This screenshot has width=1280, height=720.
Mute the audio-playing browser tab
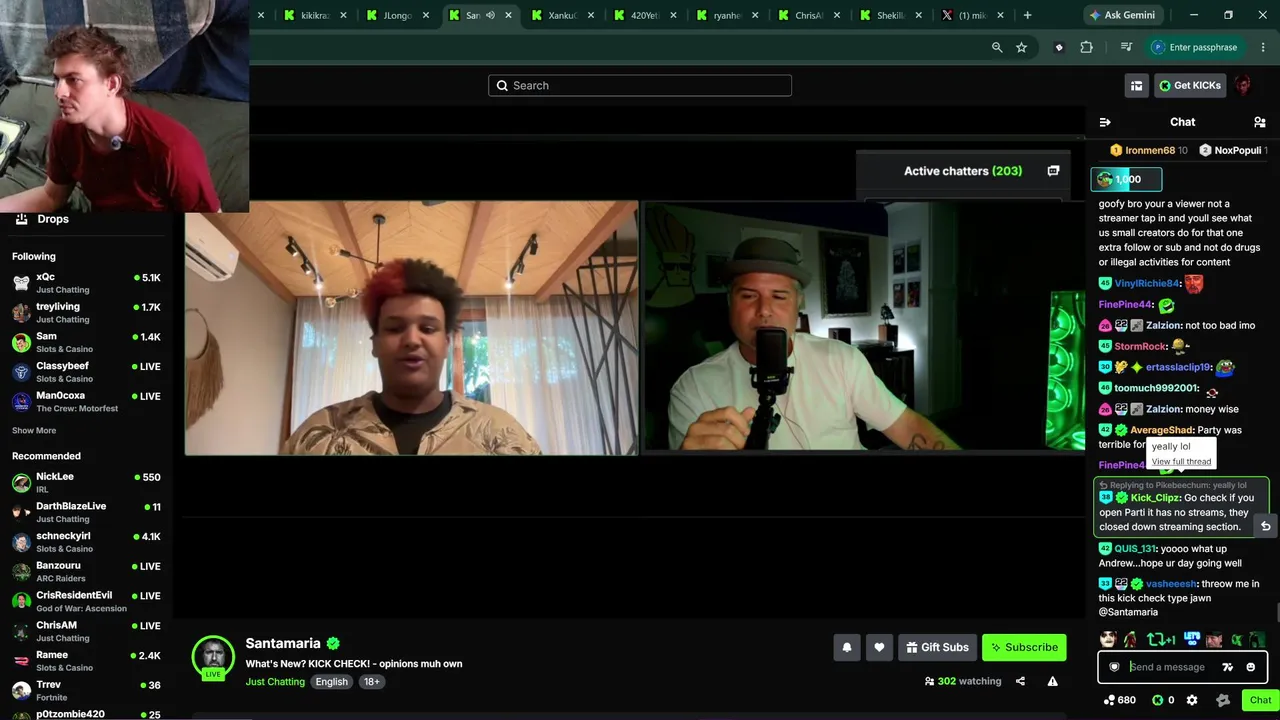pyautogui.click(x=490, y=15)
